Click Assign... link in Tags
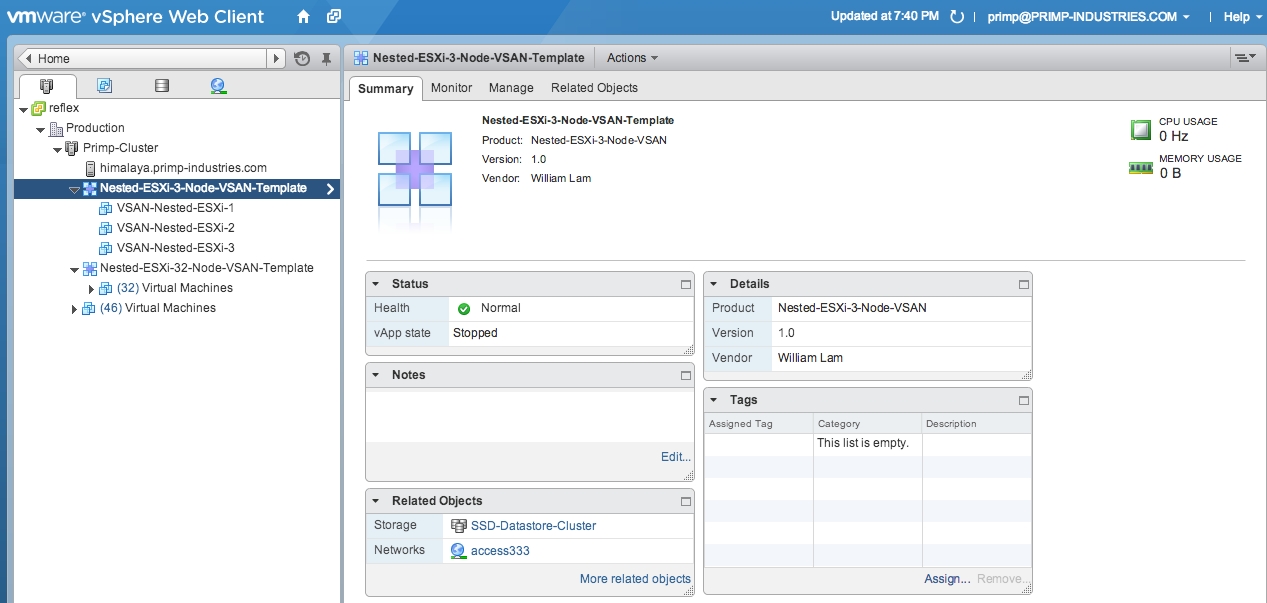The image size is (1267, 603). pos(947,579)
